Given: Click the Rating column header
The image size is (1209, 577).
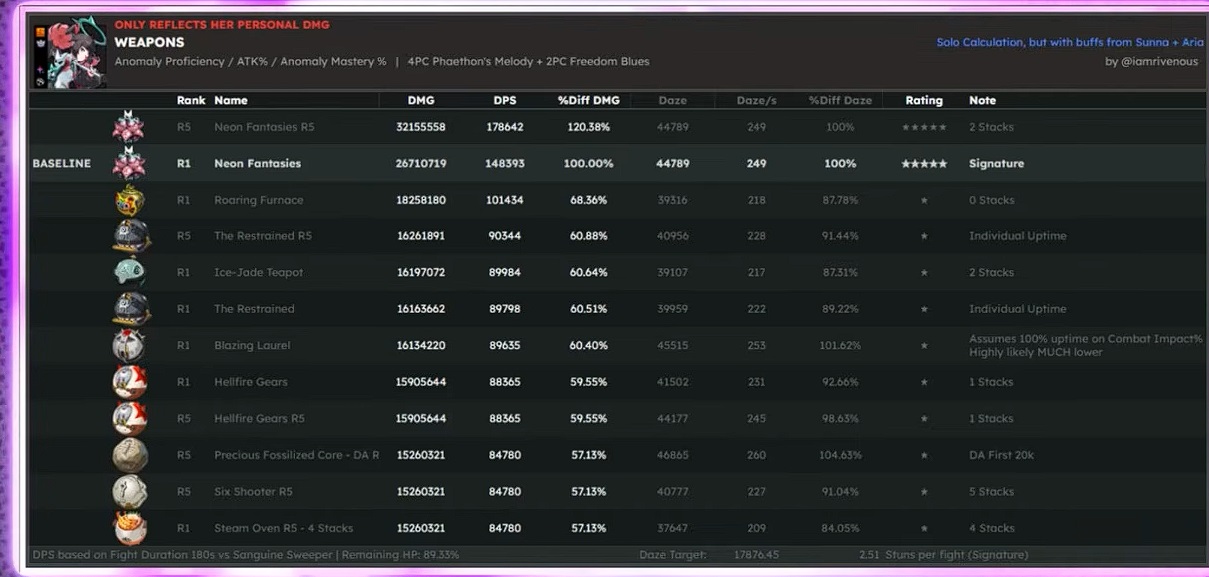Looking at the screenshot, I should coord(924,100).
